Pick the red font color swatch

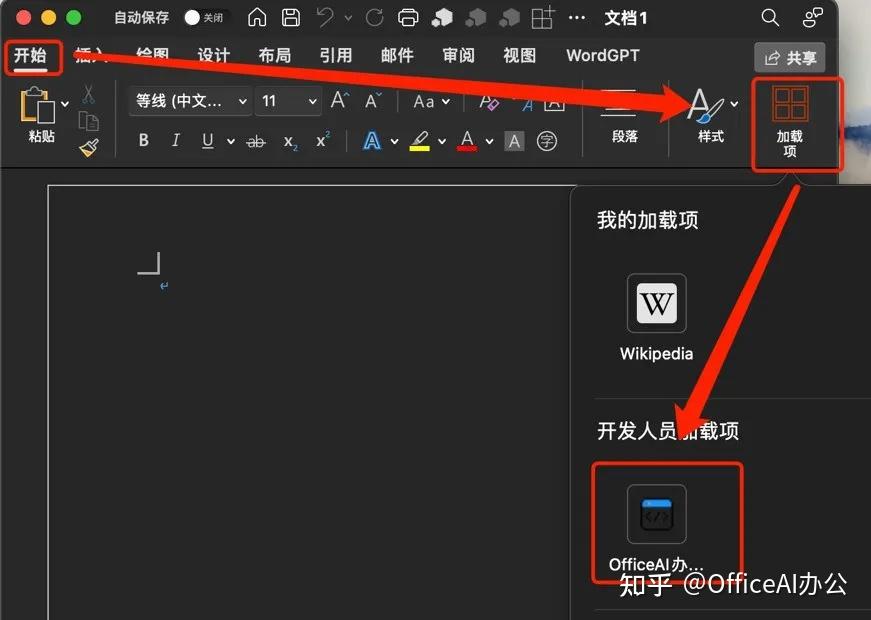coord(467,141)
